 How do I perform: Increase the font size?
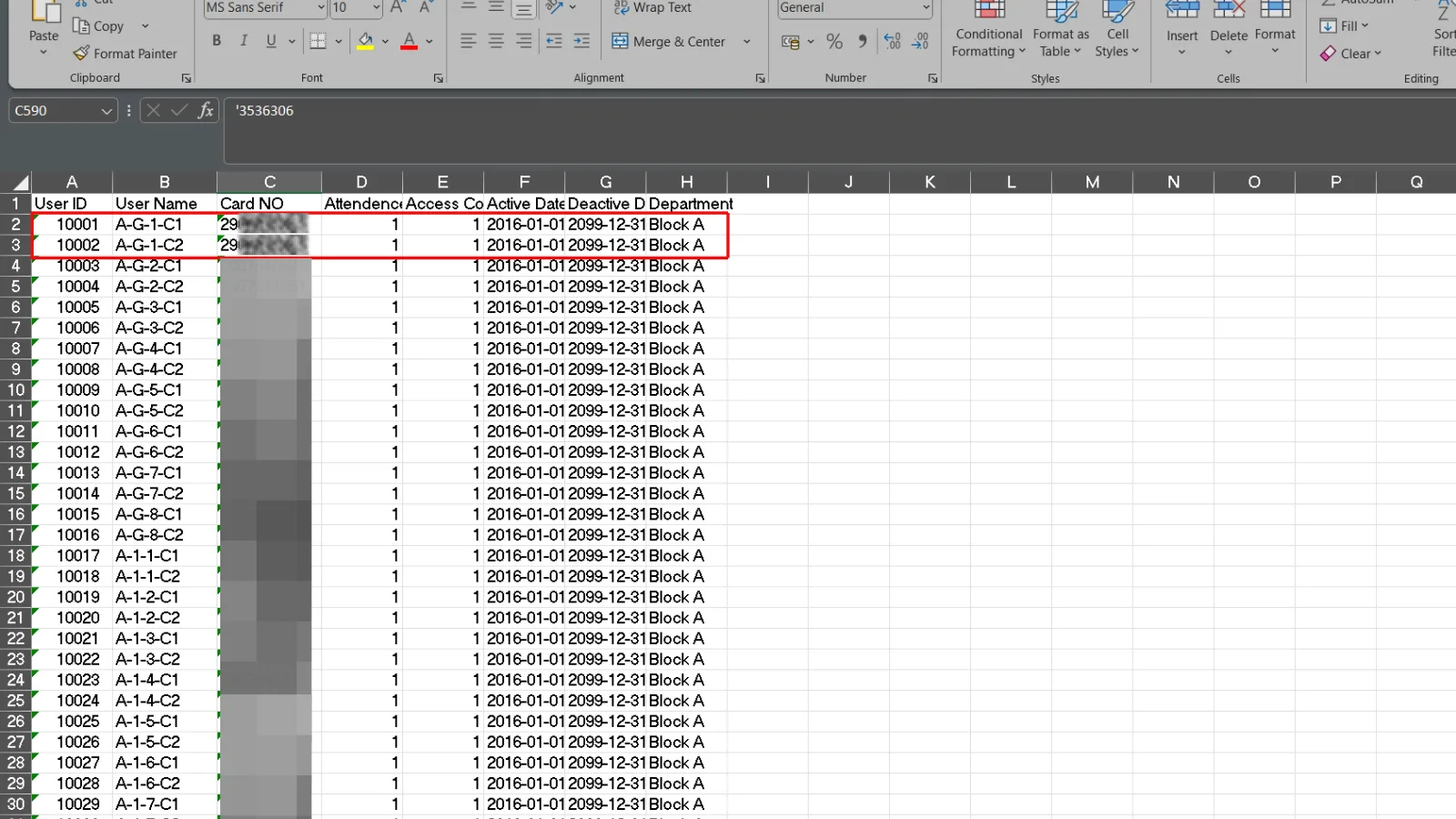(x=398, y=8)
